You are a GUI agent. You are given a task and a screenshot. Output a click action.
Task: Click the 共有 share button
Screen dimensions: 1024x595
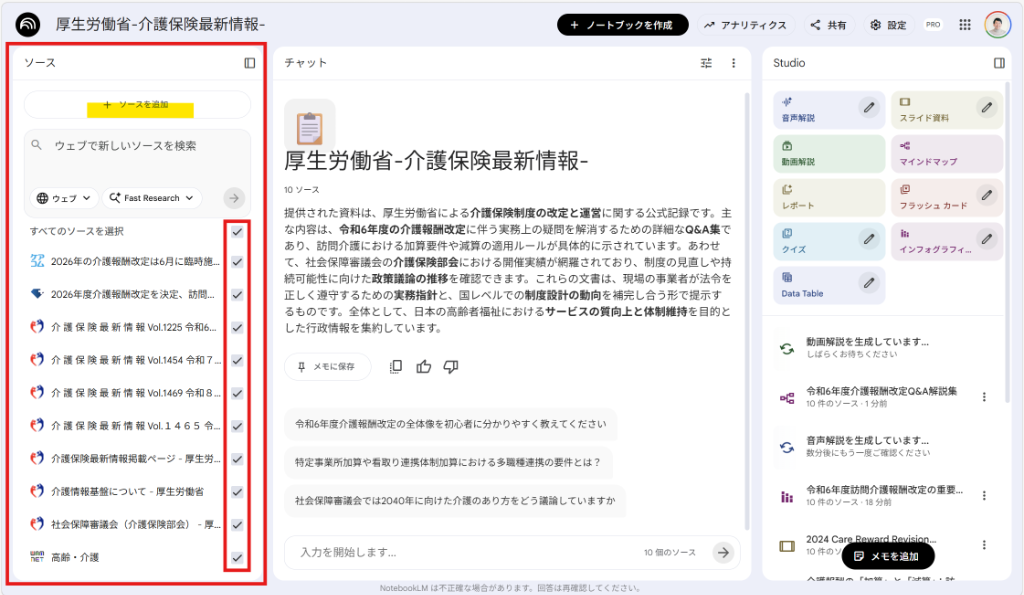829,25
